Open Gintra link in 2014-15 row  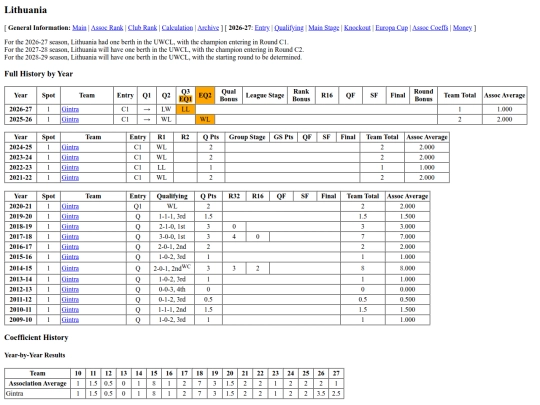(70, 268)
